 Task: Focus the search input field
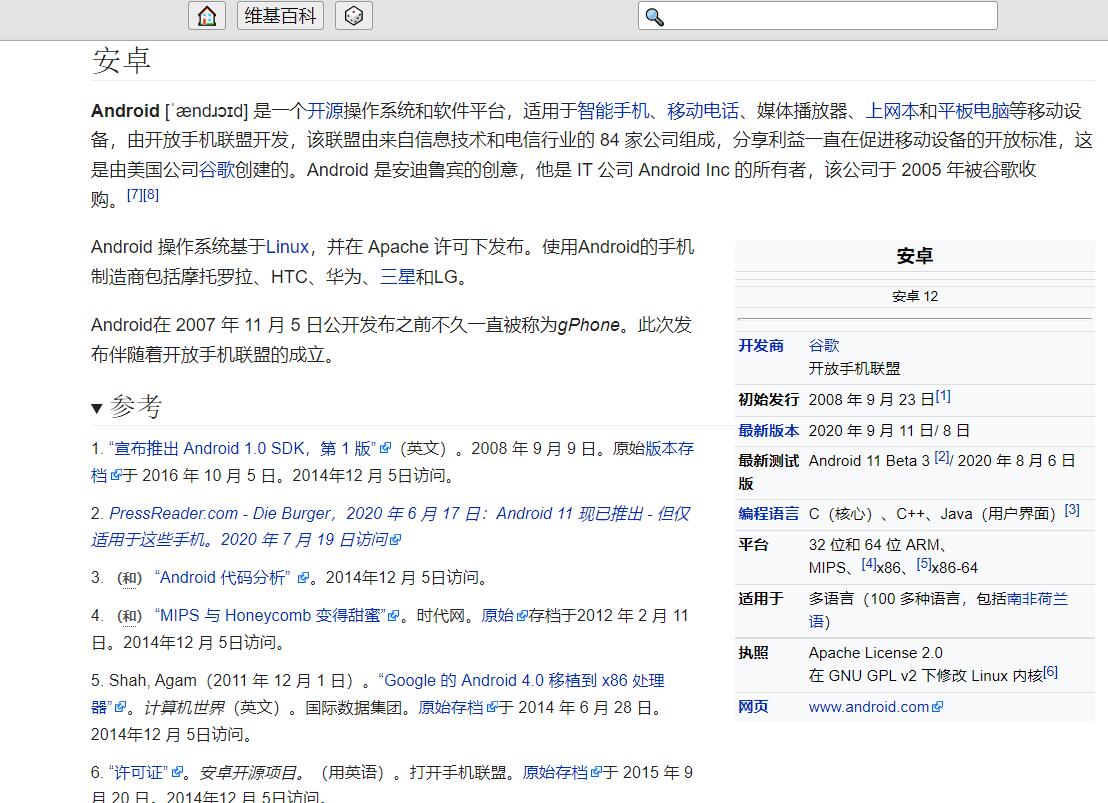(x=818, y=16)
